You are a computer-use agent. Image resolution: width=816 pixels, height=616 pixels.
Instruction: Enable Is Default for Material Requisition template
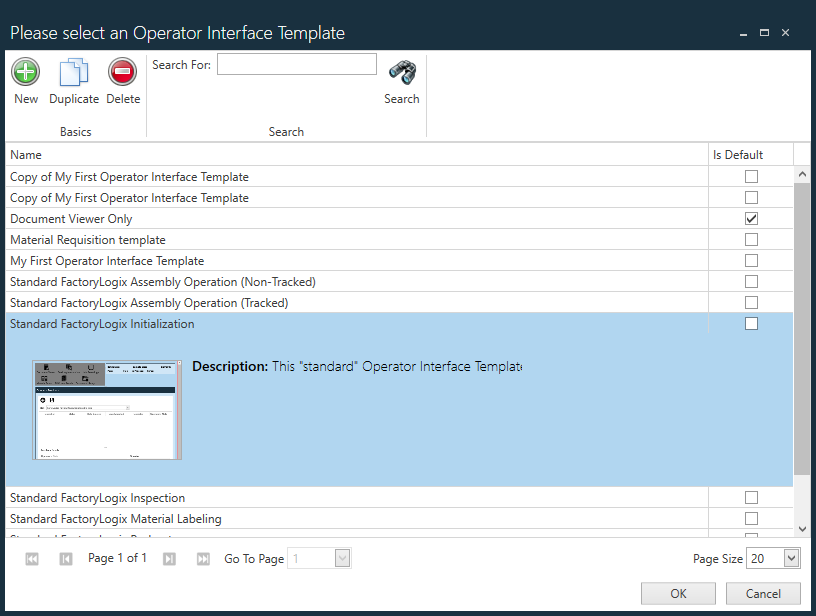pyautogui.click(x=751, y=239)
